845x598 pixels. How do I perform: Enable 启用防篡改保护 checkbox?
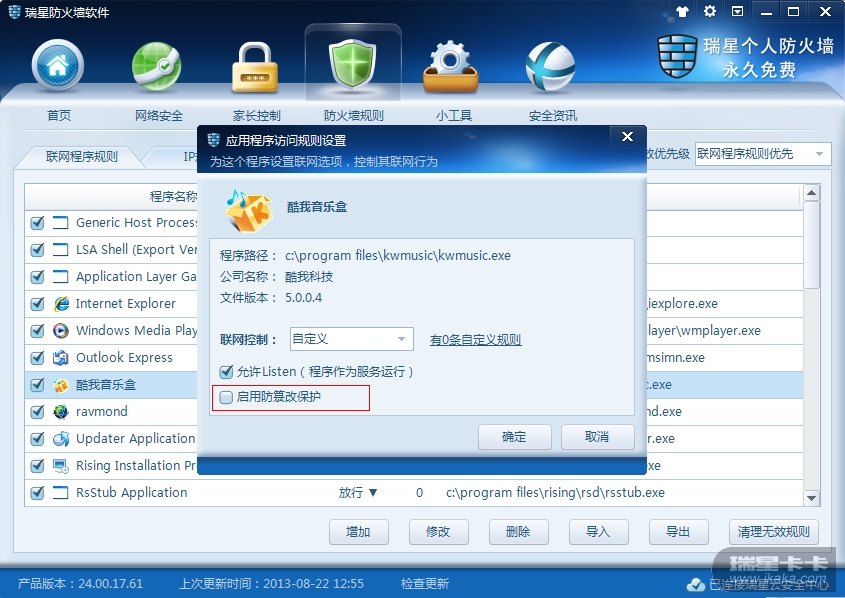click(226, 397)
